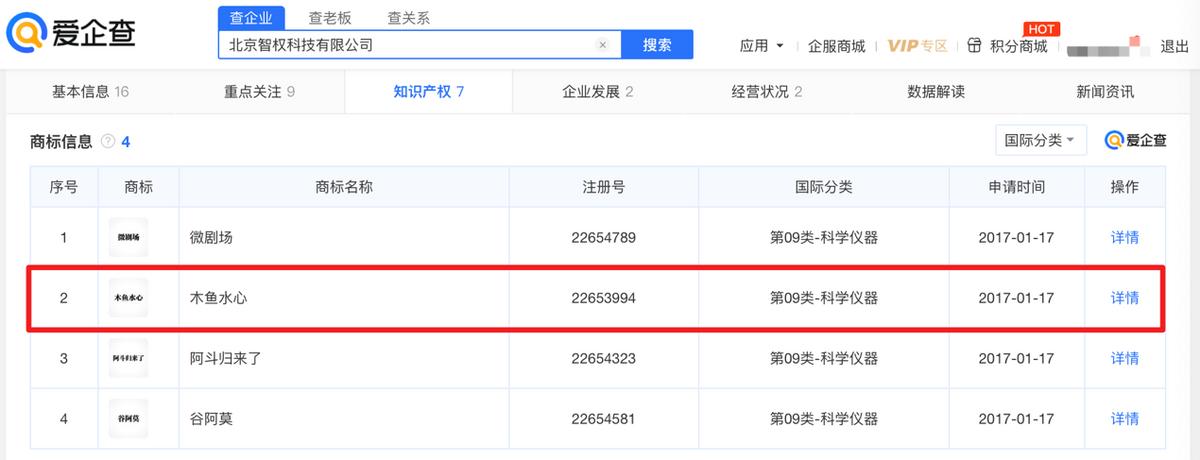Click the 木鱼水心 trademark name text
Image resolution: width=1200 pixels, height=460 pixels.
coord(218,298)
